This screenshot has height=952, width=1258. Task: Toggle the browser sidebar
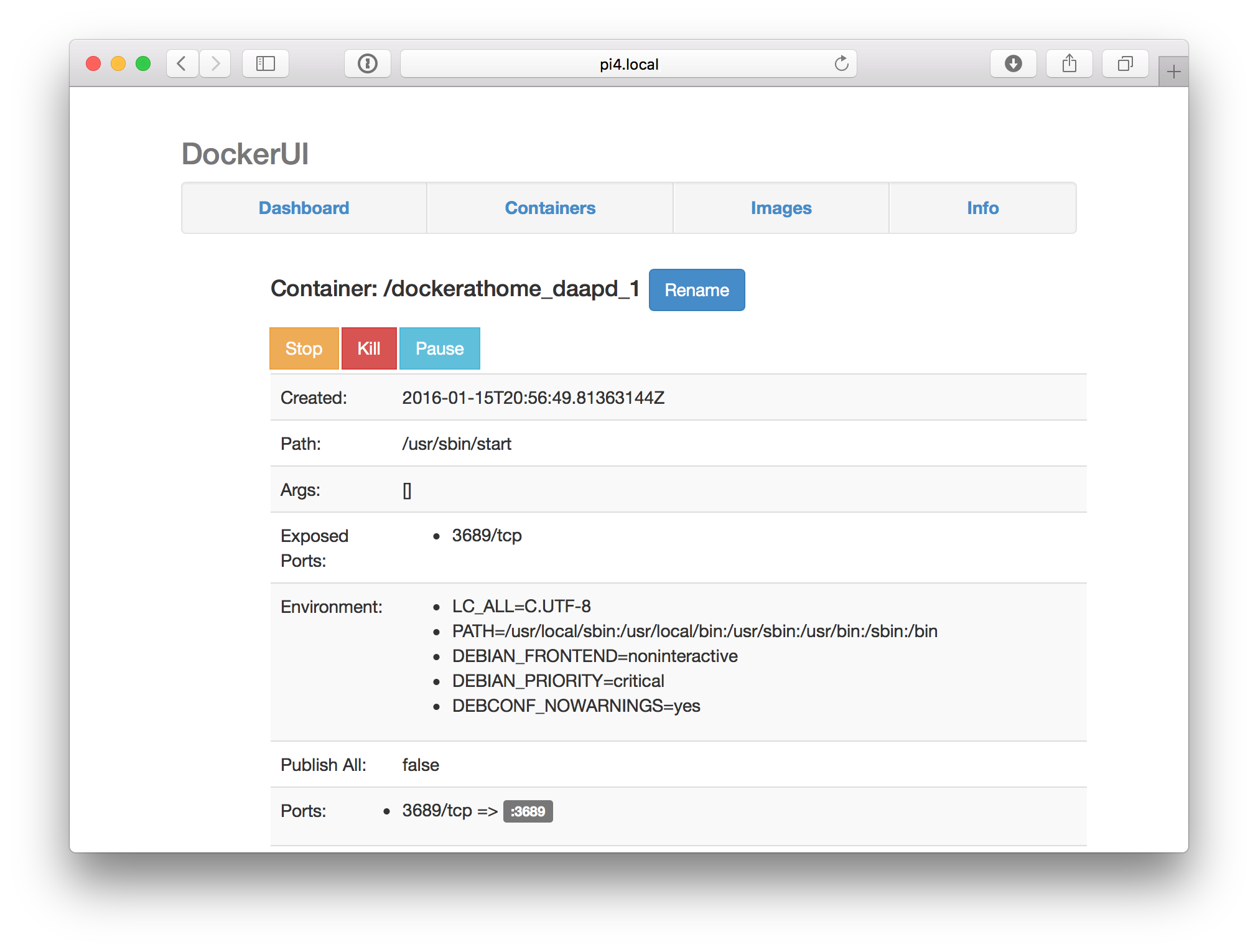266,63
